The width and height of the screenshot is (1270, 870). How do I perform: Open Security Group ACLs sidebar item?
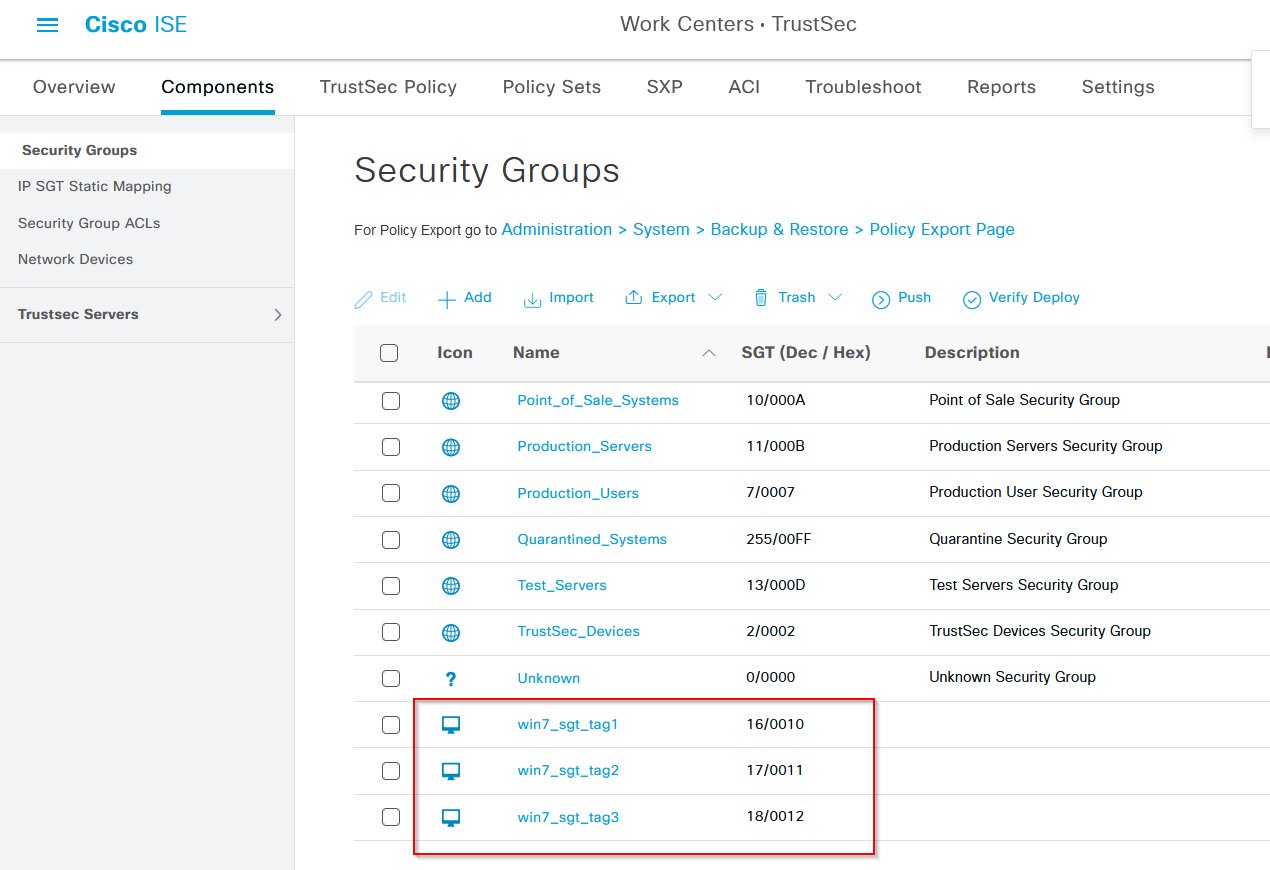click(89, 223)
